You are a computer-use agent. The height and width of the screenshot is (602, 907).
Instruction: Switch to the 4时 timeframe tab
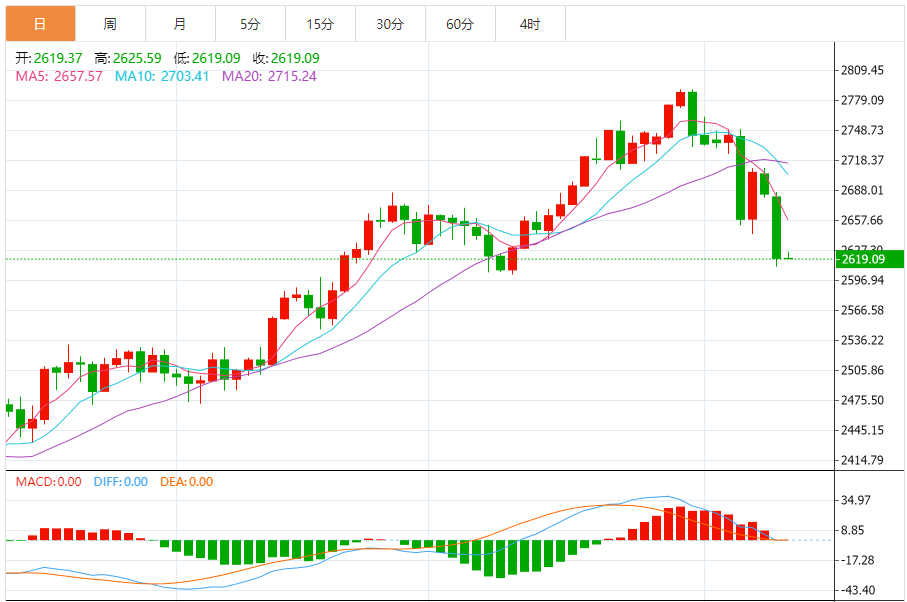(530, 24)
